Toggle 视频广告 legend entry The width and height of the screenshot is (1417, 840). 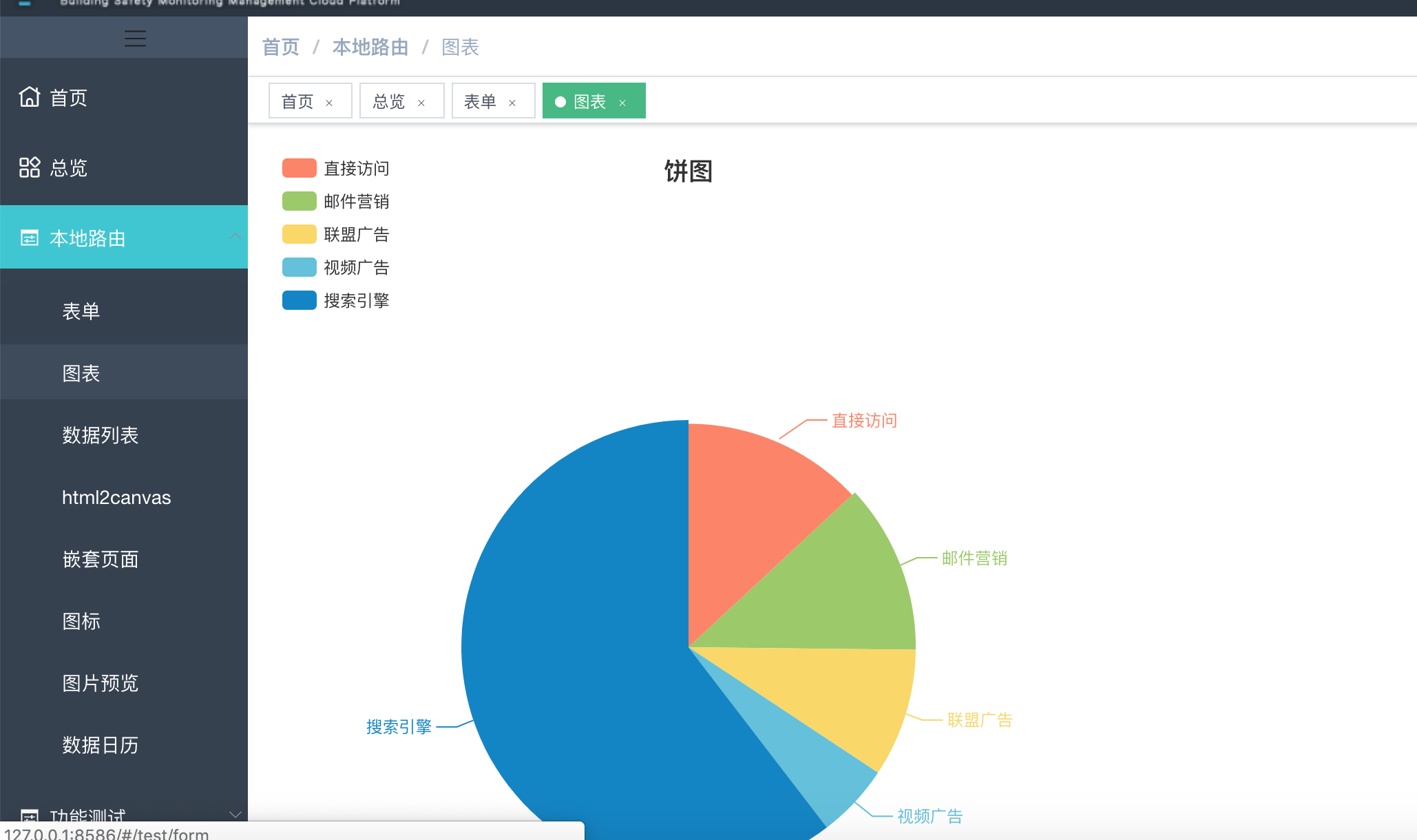[300, 267]
